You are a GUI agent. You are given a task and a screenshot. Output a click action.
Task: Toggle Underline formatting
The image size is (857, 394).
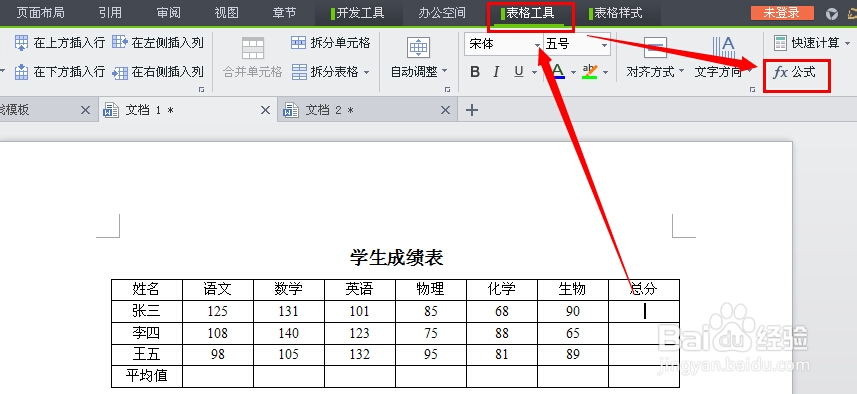pyautogui.click(x=519, y=72)
